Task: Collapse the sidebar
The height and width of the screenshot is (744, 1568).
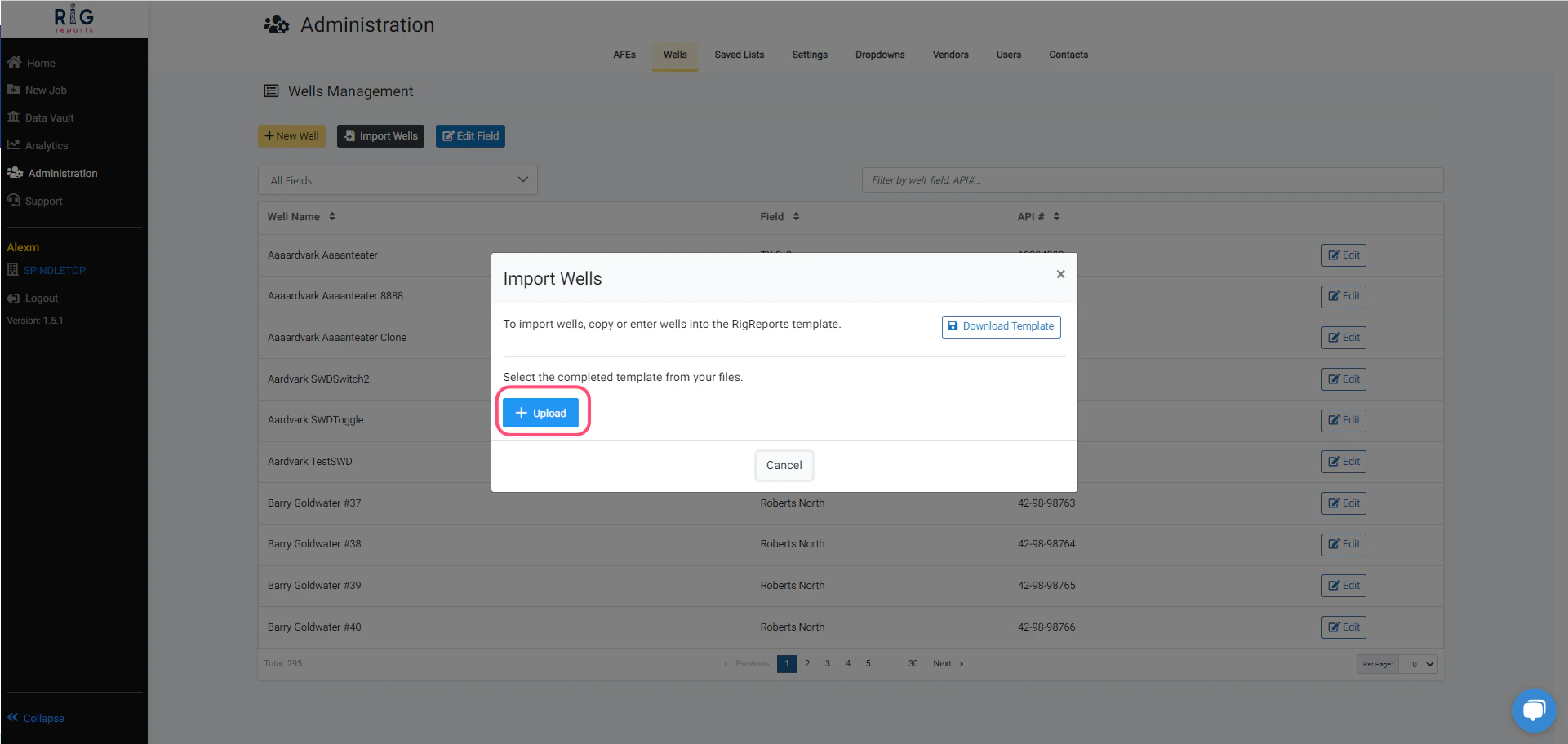Action: (x=36, y=718)
